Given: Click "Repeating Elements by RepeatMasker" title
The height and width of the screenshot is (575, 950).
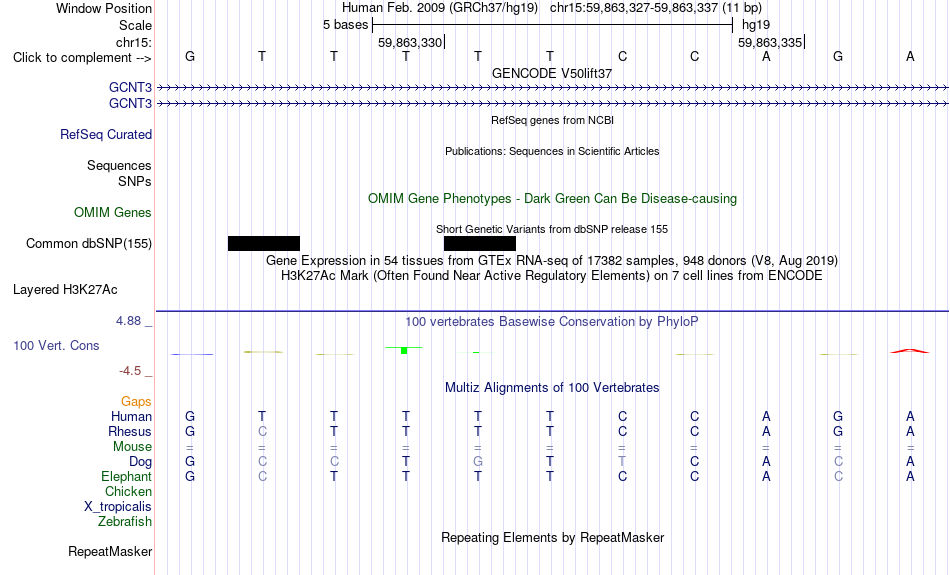Looking at the screenshot, I should point(553,537).
